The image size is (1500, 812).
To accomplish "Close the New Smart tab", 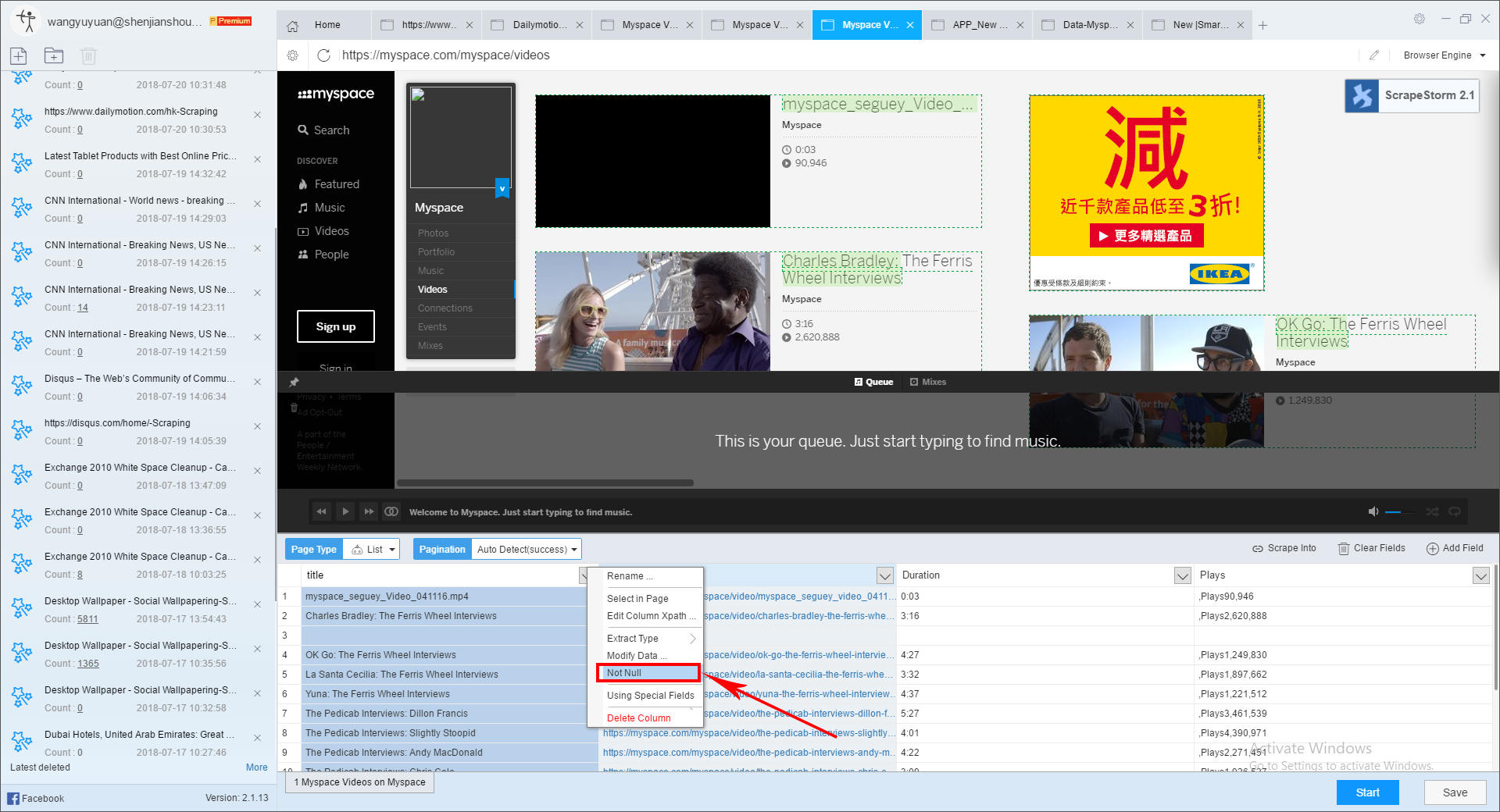I will pos(1241,25).
